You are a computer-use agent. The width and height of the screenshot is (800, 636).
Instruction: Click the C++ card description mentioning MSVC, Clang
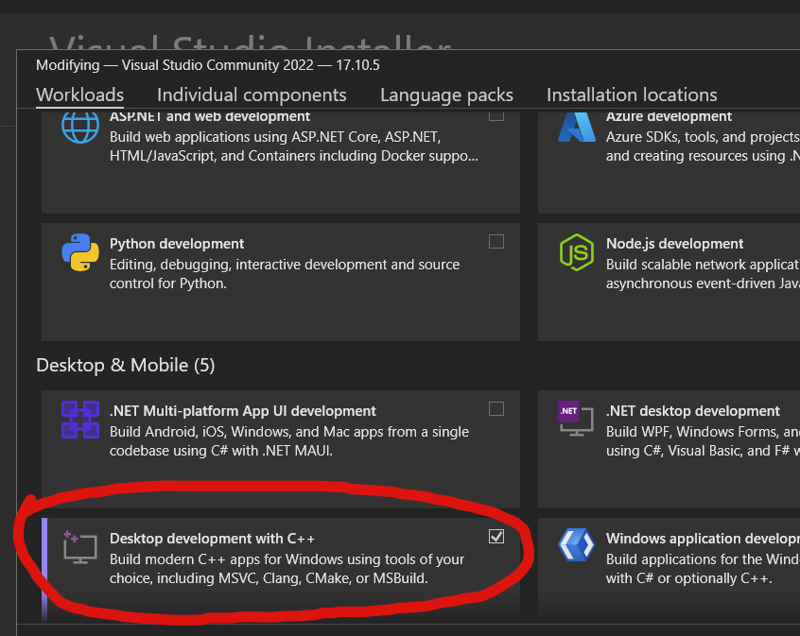click(287, 569)
